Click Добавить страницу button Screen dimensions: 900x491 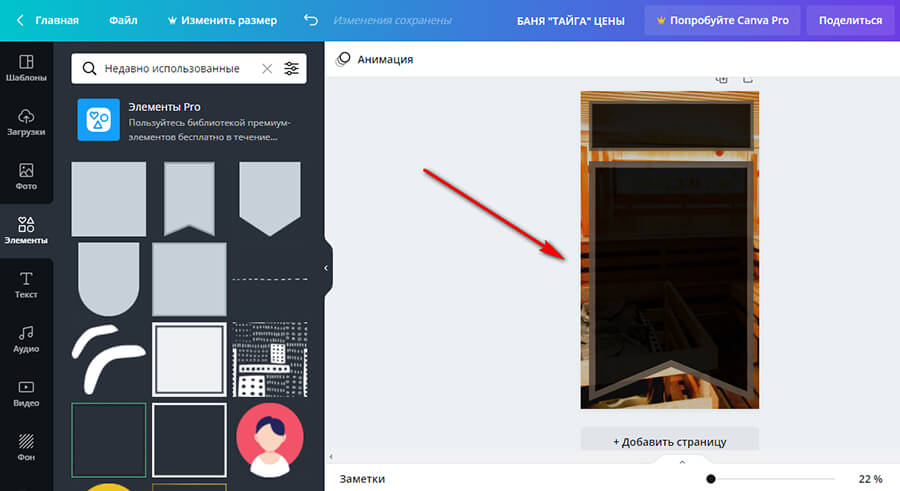(669, 441)
